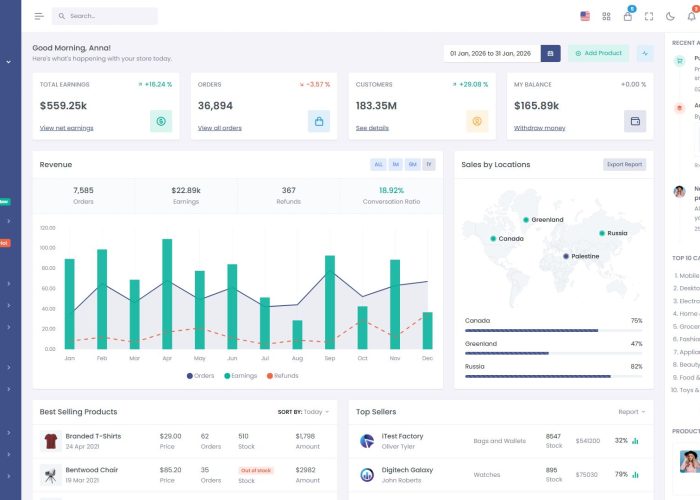This screenshot has height=500, width=700.
Task: Select the 6M revenue filter
Action: (x=412, y=164)
